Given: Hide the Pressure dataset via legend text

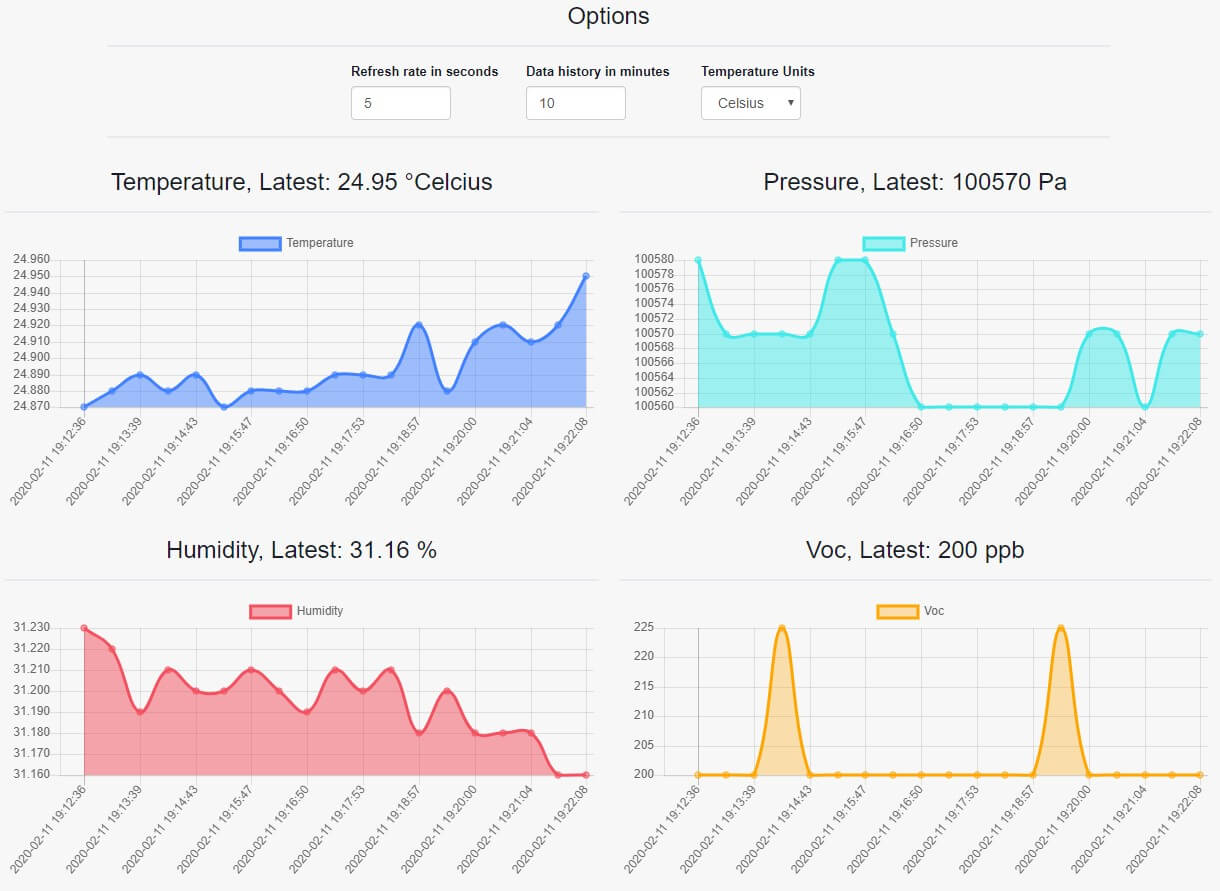Looking at the screenshot, I should 933,243.
